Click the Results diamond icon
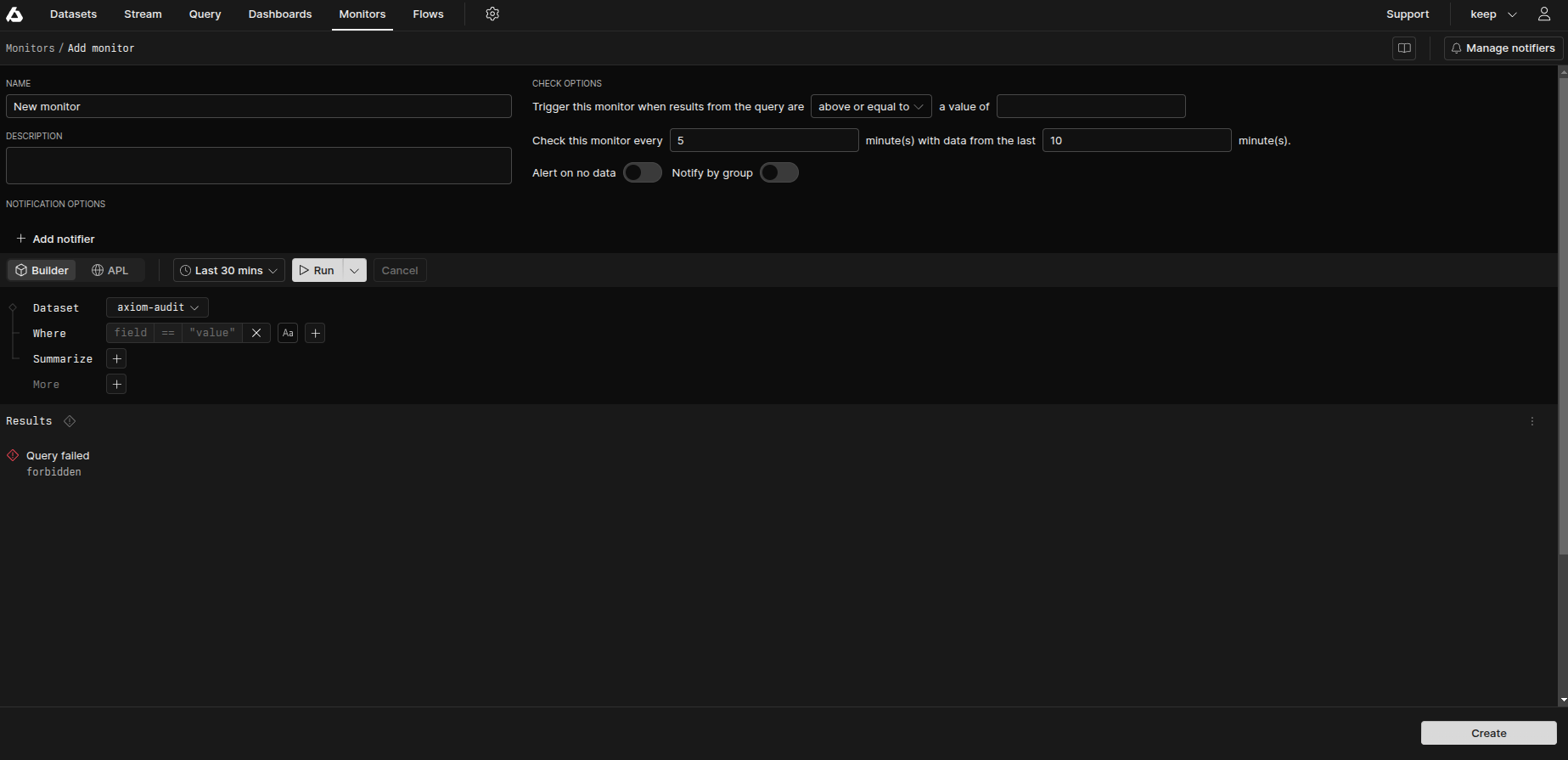Viewport: 1568px width, 760px height. click(70, 421)
